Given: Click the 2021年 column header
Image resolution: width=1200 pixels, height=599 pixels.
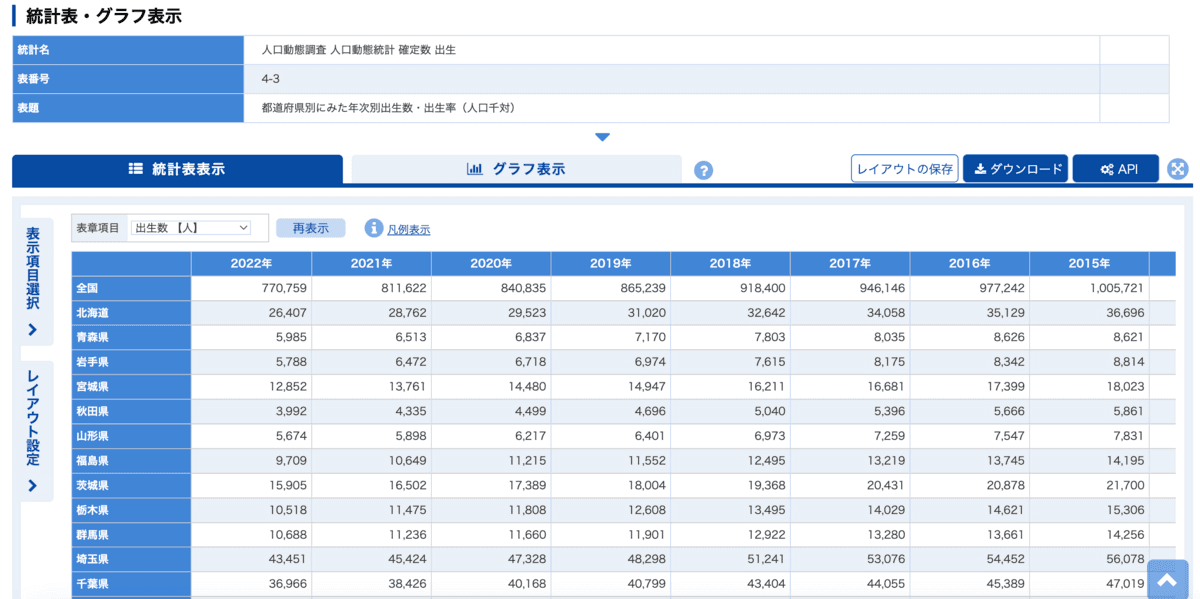Looking at the screenshot, I should click(x=371, y=263).
